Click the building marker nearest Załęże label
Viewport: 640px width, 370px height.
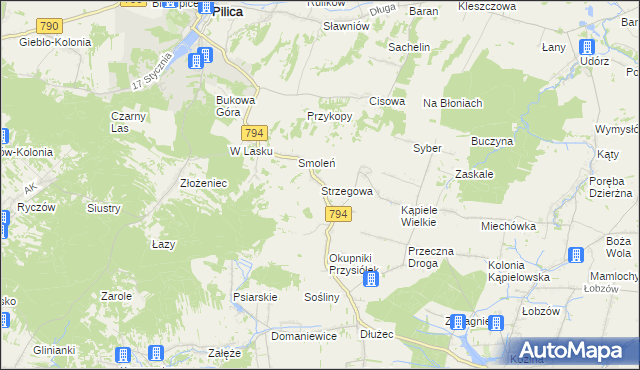pos(156,353)
